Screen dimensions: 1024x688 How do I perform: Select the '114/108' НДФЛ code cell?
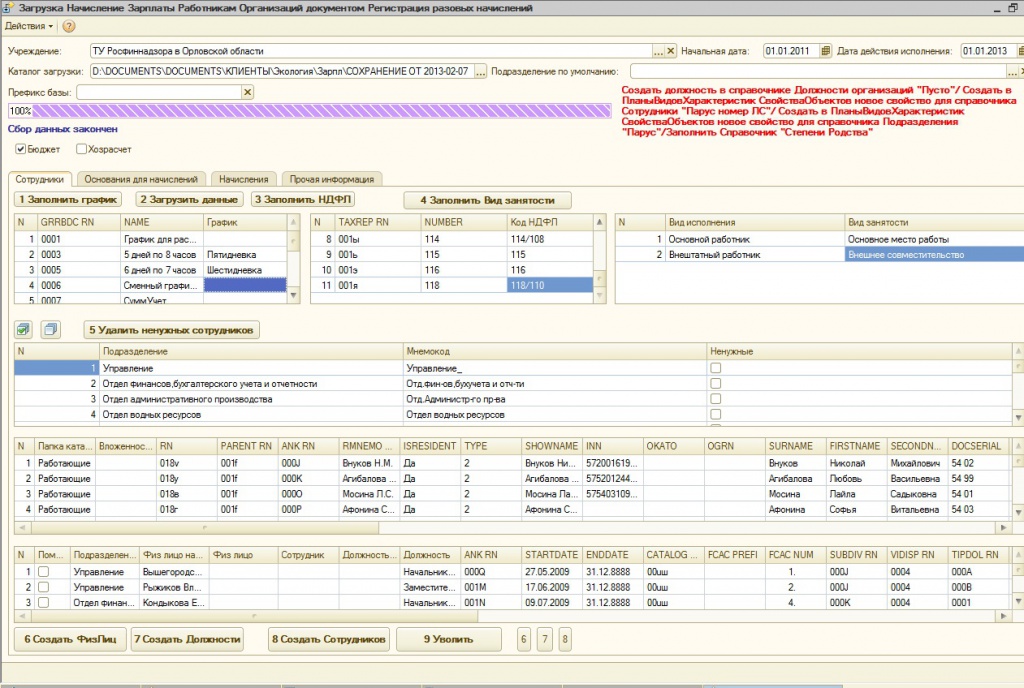549,240
